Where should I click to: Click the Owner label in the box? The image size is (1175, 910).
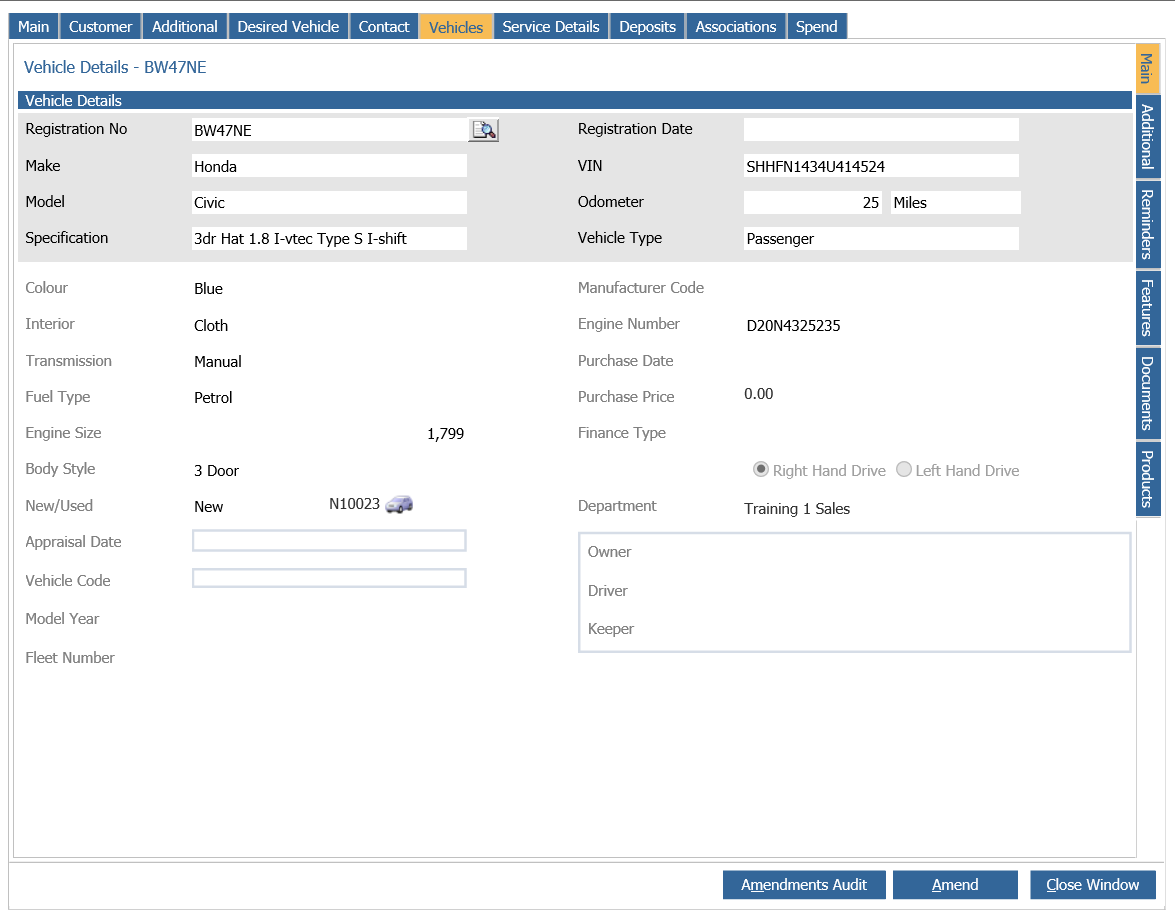(609, 552)
